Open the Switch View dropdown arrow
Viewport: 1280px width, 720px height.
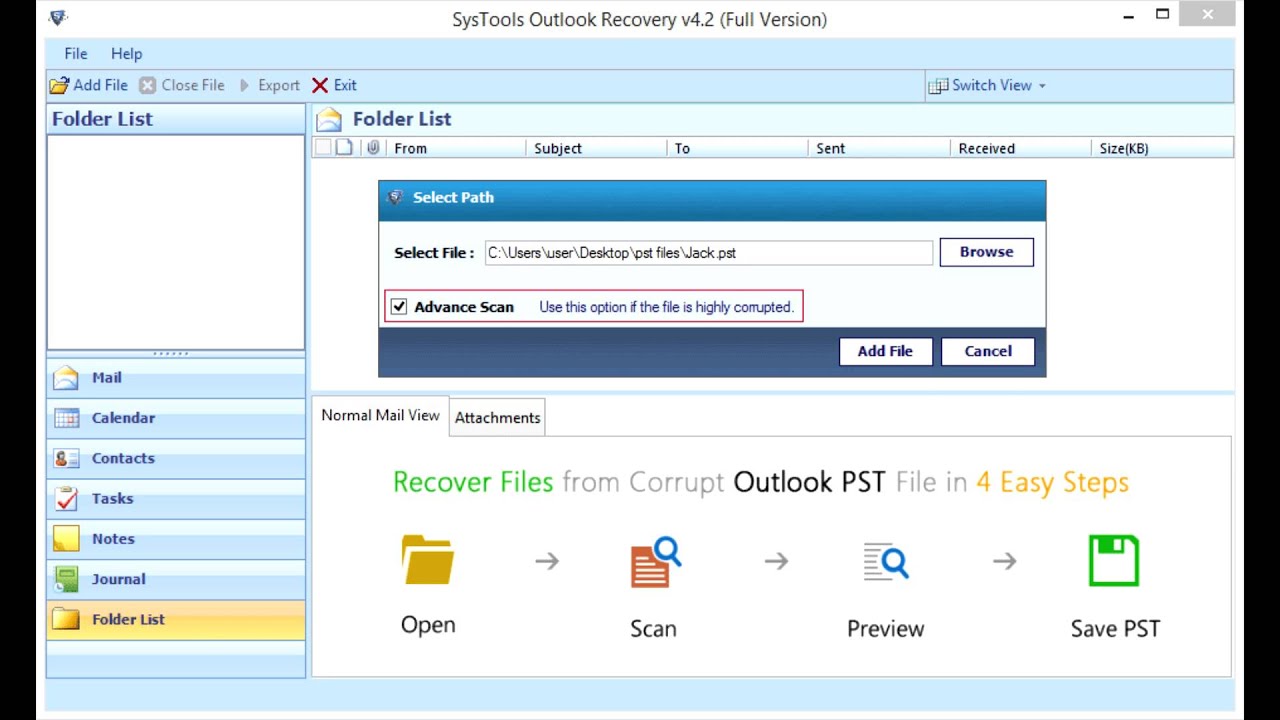coord(1042,86)
